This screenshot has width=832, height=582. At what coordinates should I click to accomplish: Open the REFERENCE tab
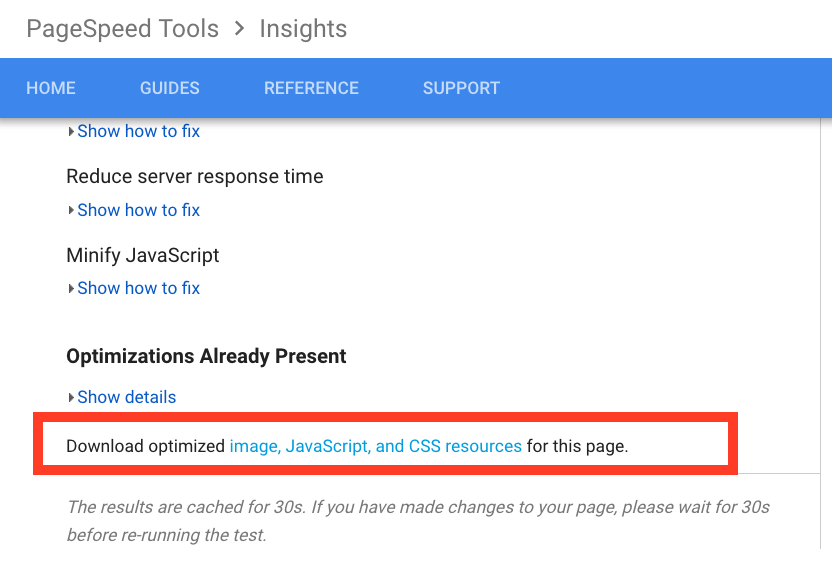311,88
